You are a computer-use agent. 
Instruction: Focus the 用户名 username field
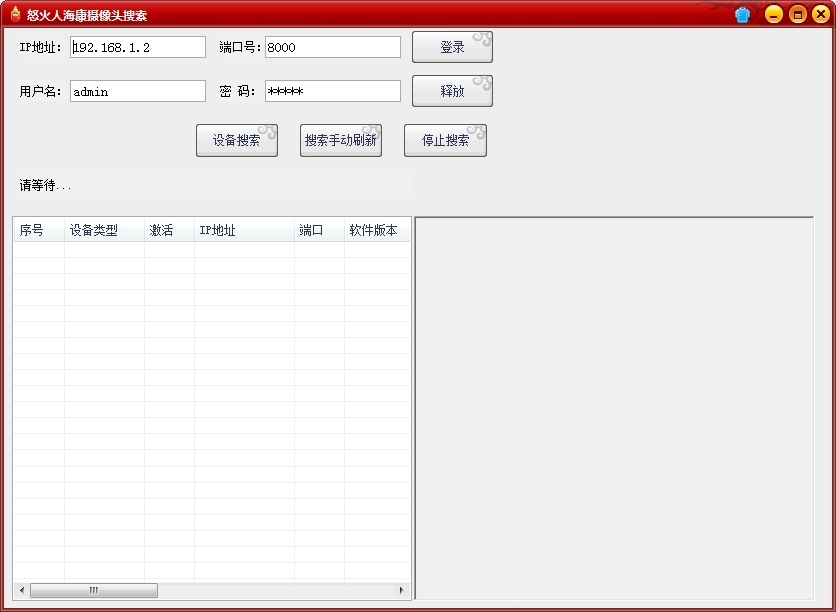click(138, 91)
